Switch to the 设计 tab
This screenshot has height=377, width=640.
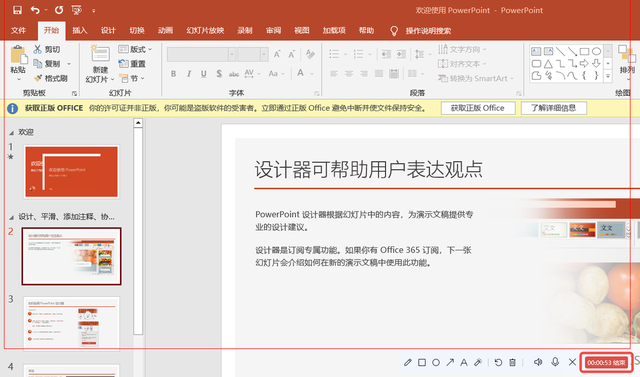click(108, 31)
